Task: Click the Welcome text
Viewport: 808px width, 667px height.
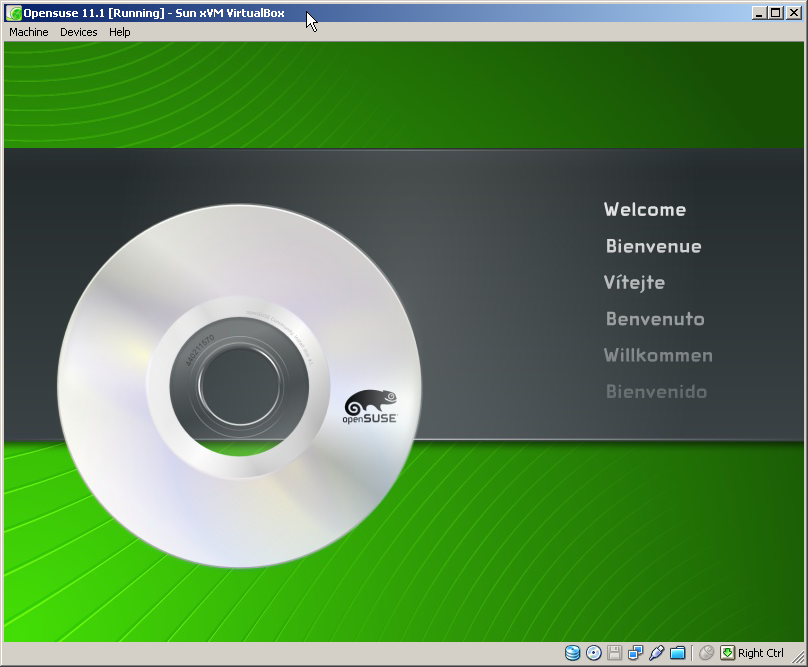Action: pos(645,209)
